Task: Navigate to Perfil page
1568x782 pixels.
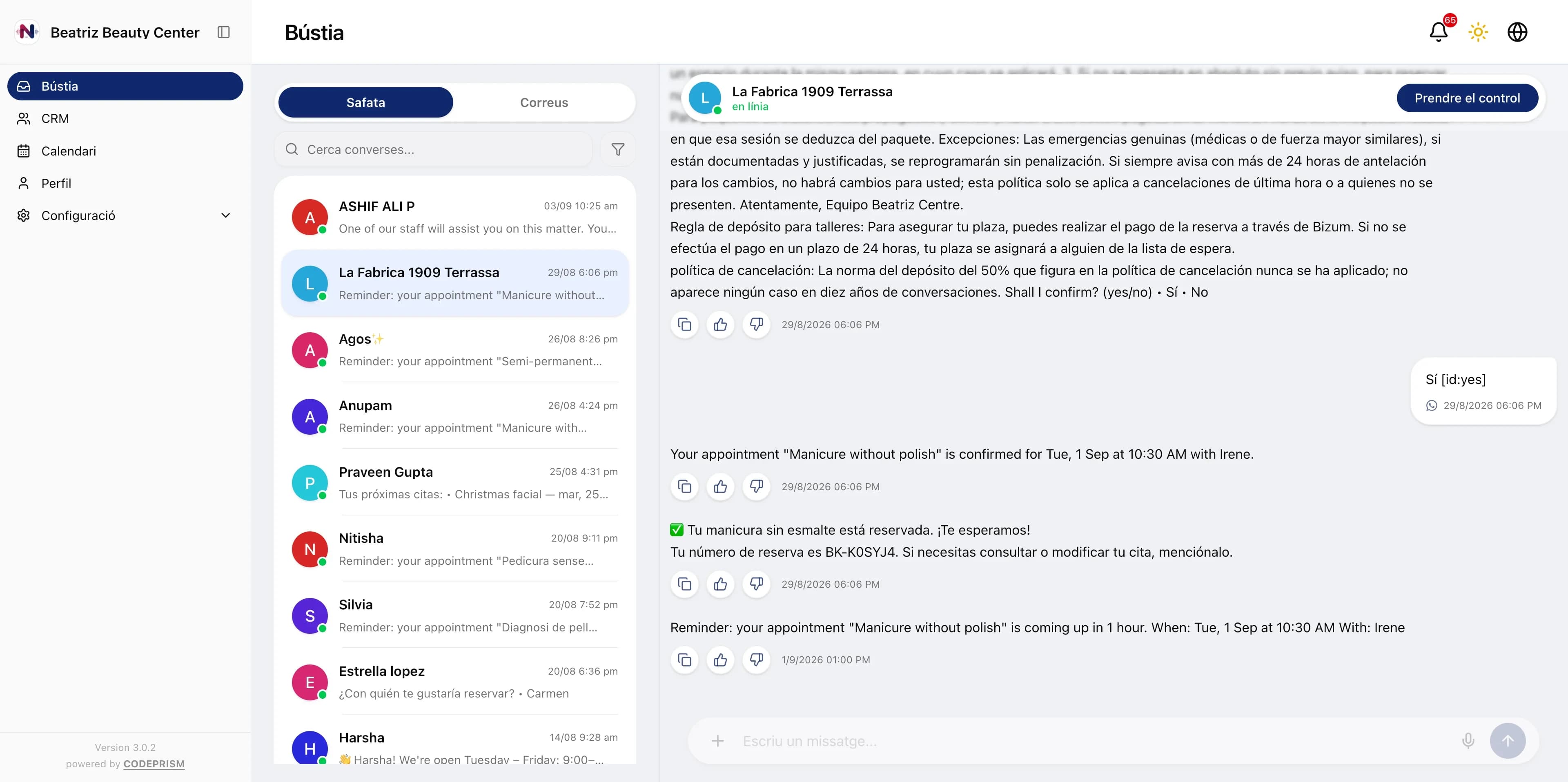Action: click(125, 183)
